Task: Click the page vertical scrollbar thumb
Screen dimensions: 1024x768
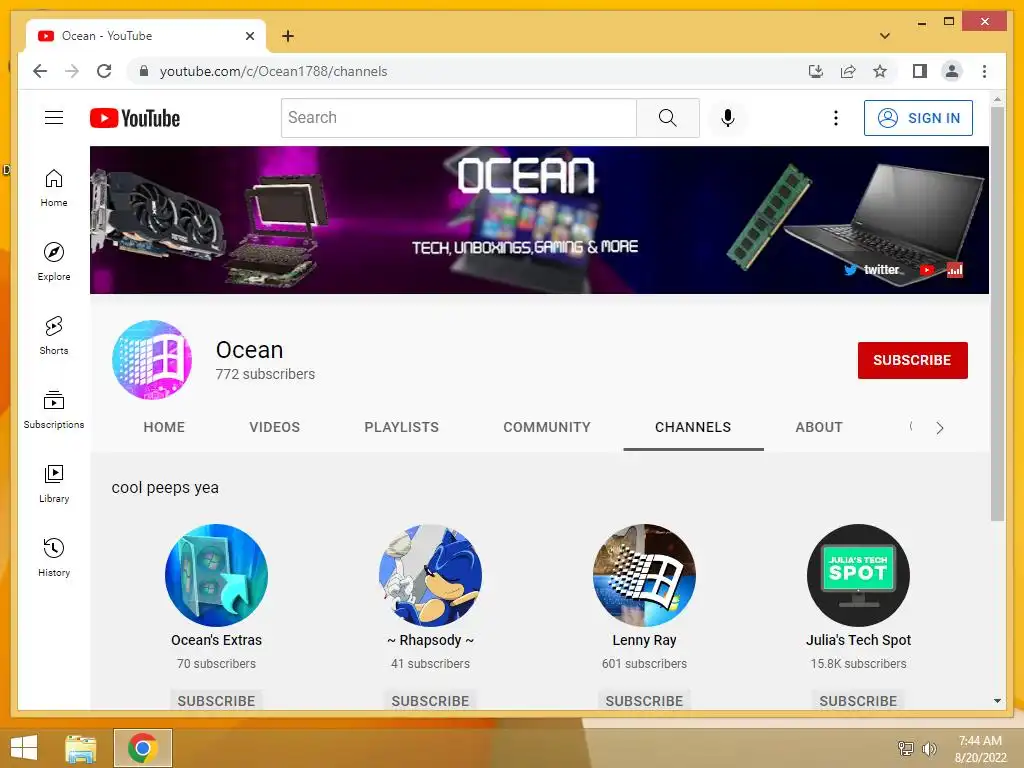Action: click(x=997, y=313)
